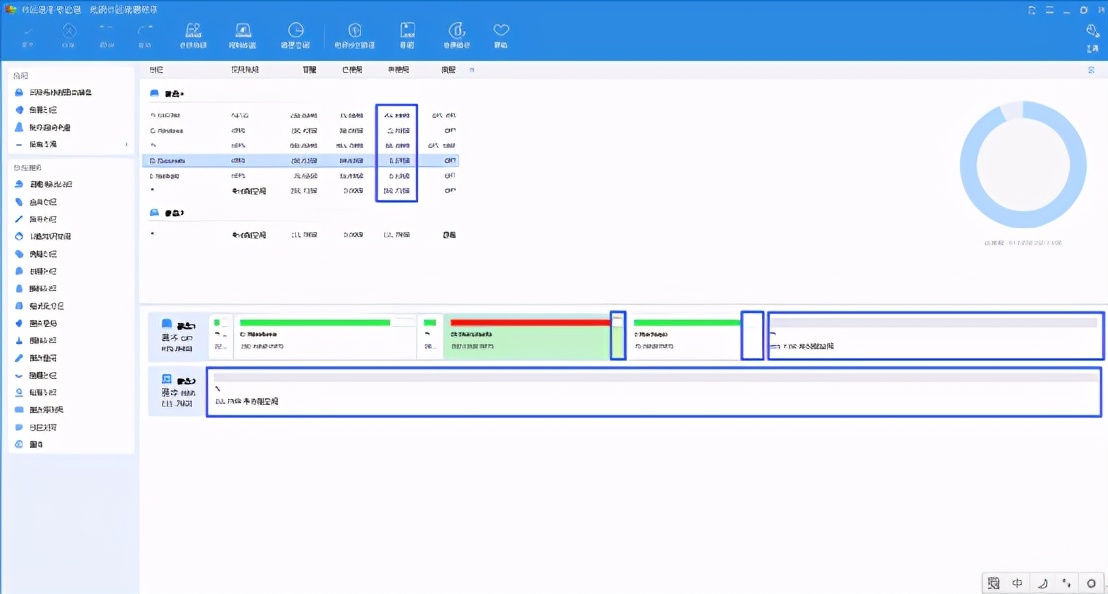Expand the sidebar entry with the right chevron
The height and width of the screenshot is (594, 1108).
(71, 144)
